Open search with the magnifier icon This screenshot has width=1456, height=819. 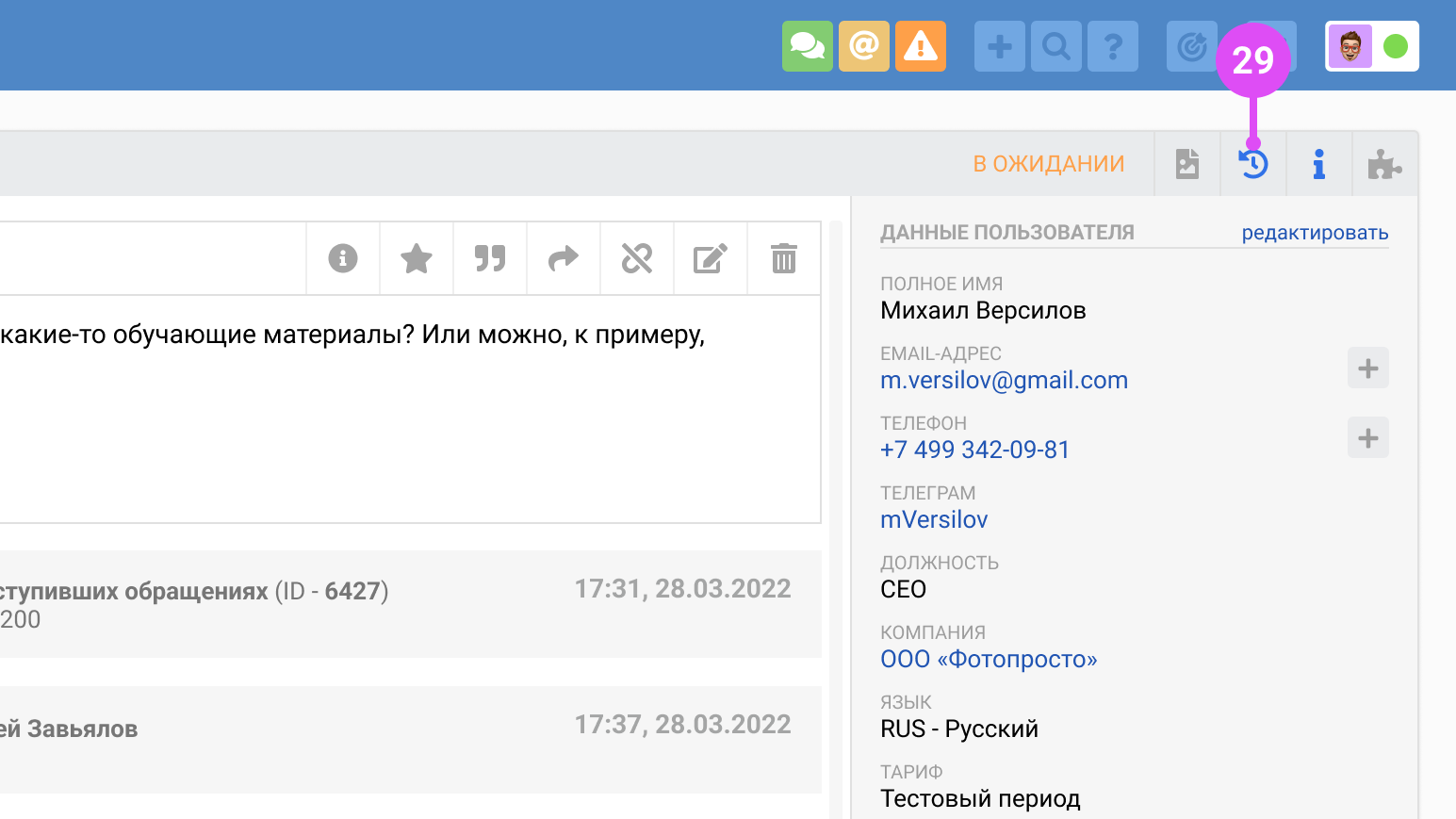point(1055,46)
